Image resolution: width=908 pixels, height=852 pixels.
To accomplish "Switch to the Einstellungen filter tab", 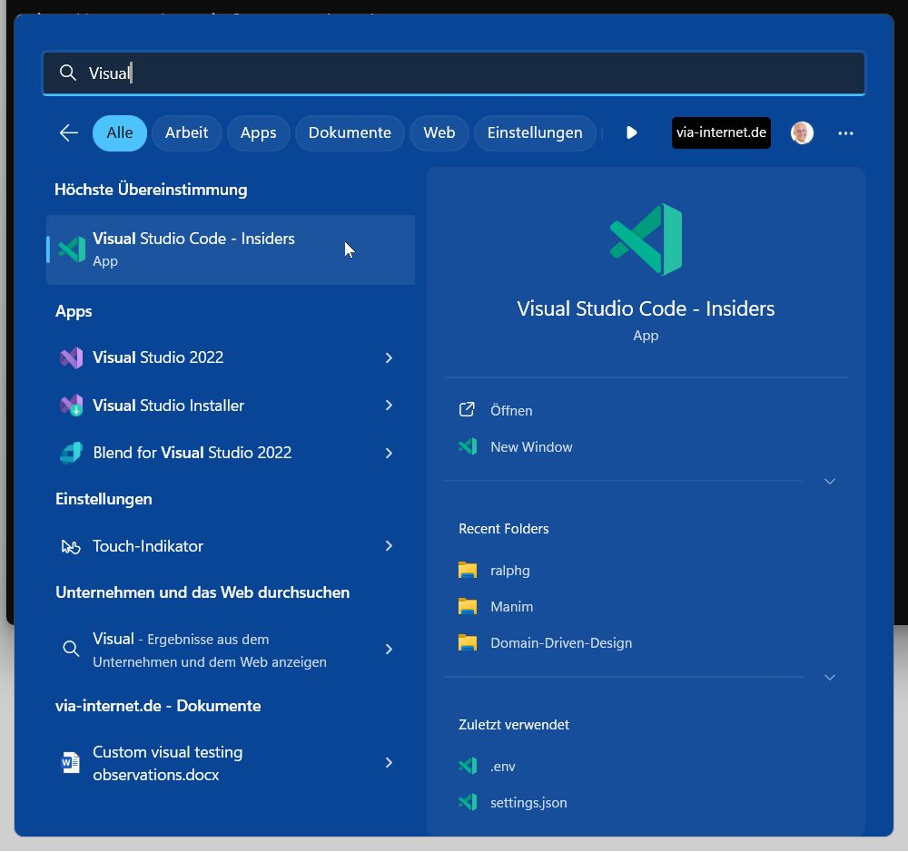I will pyautogui.click(x=535, y=133).
